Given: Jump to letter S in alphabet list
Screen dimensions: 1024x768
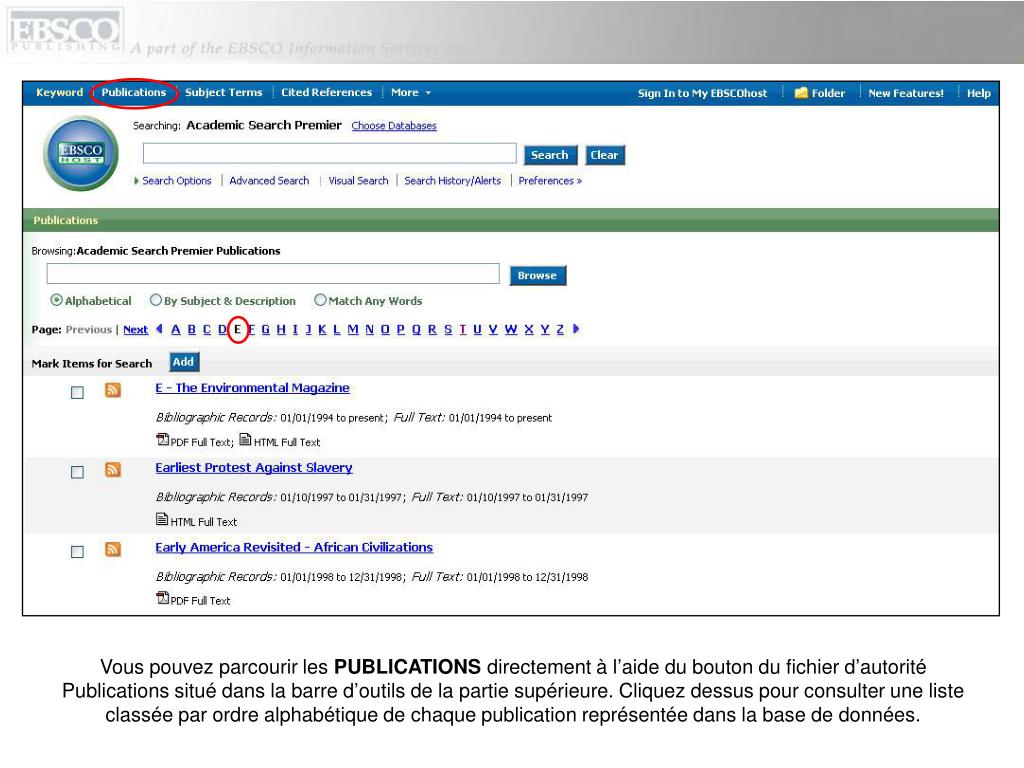Looking at the screenshot, I should point(448,330).
